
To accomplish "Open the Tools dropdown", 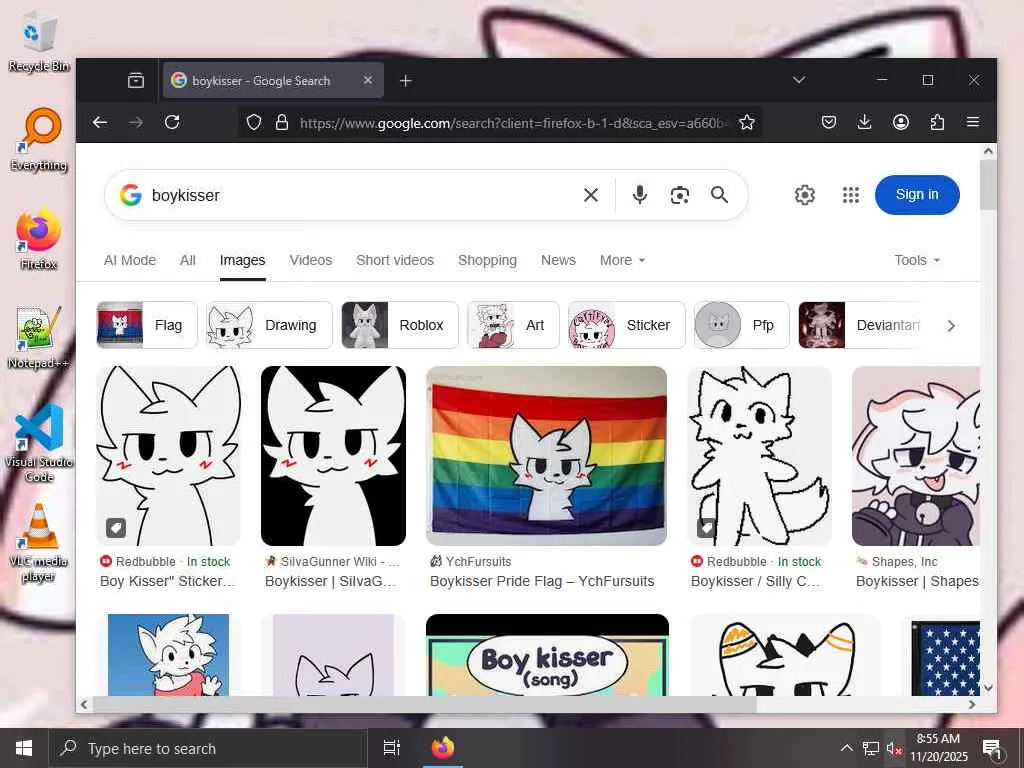I will pos(917,260).
